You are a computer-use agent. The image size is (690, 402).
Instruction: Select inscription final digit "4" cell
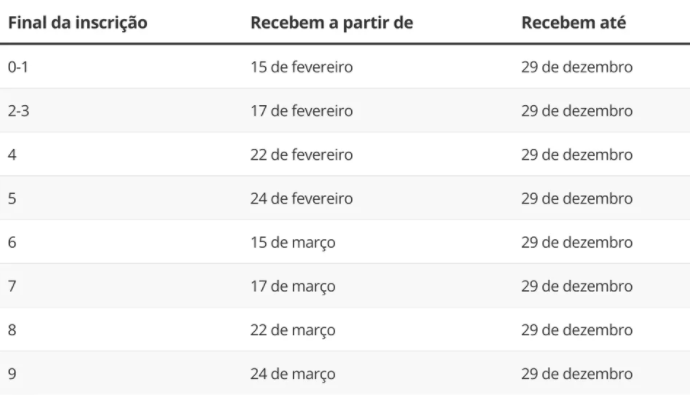[12, 155]
